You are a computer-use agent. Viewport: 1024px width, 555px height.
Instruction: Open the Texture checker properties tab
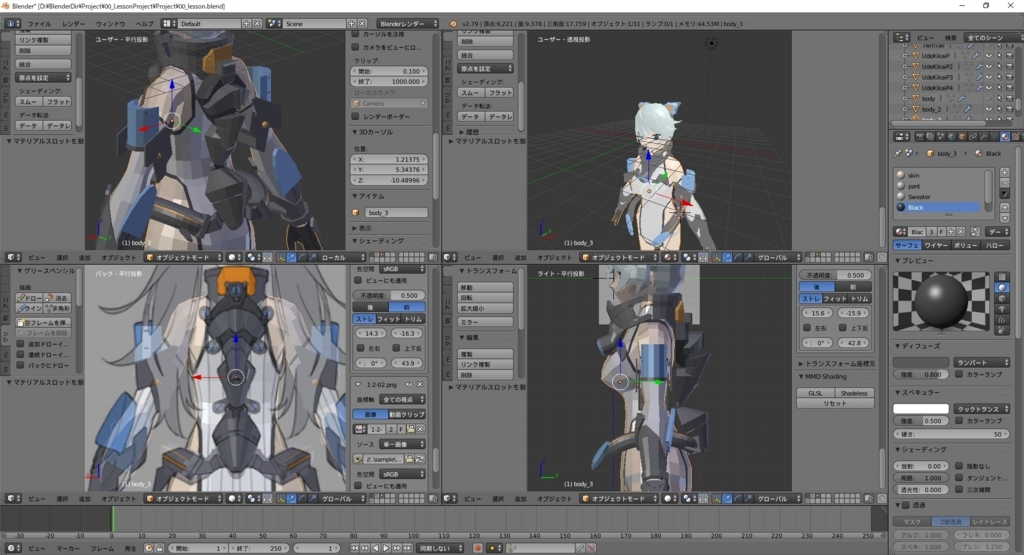click(1016, 136)
